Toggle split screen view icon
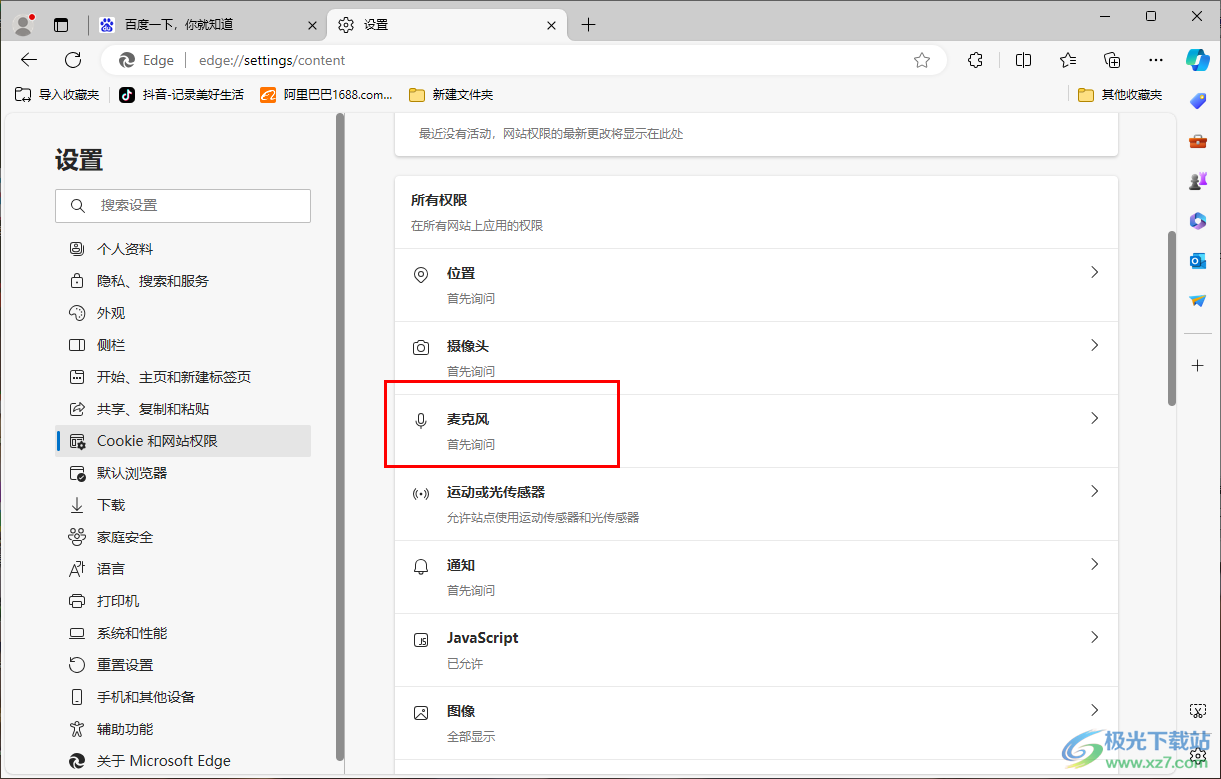The height and width of the screenshot is (779, 1221). [x=1023, y=60]
